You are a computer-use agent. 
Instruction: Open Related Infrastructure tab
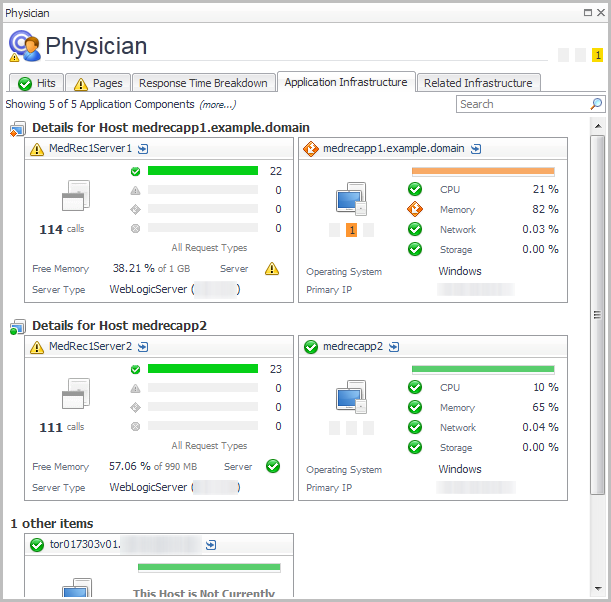pyautogui.click(x=478, y=83)
